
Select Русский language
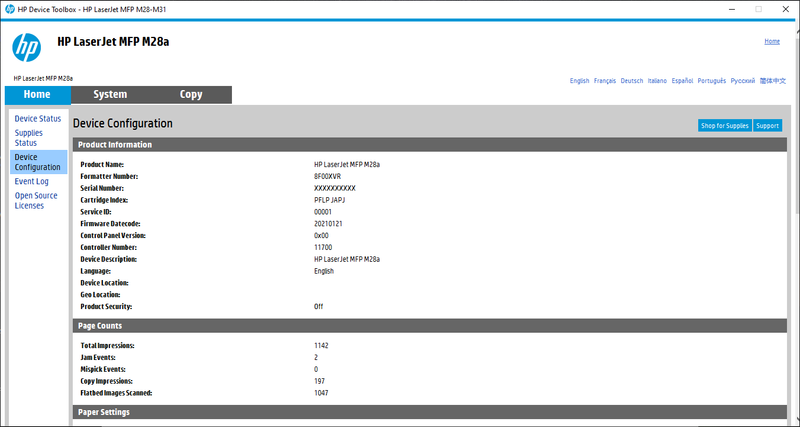[742, 81]
